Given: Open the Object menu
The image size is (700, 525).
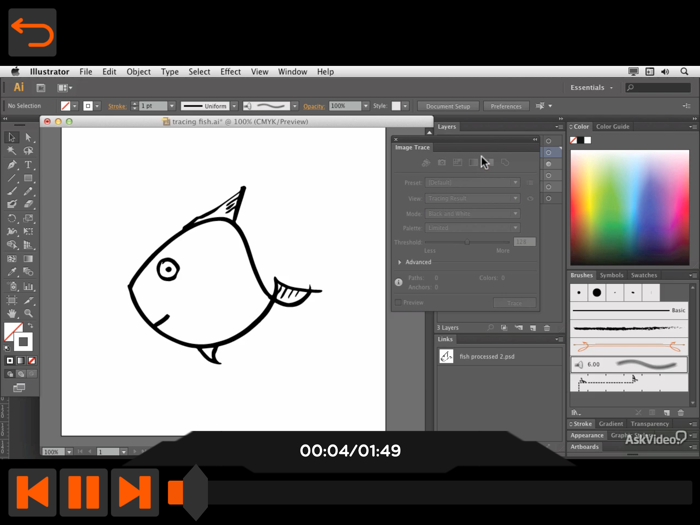Looking at the screenshot, I should coord(138,71).
